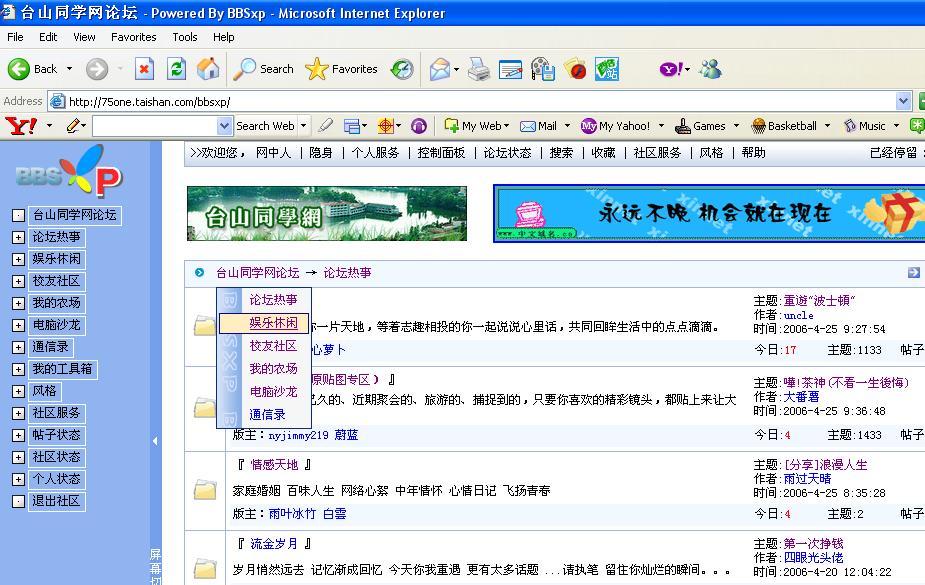Click the IE Home toolbar icon
925x585 pixels.
(208, 69)
